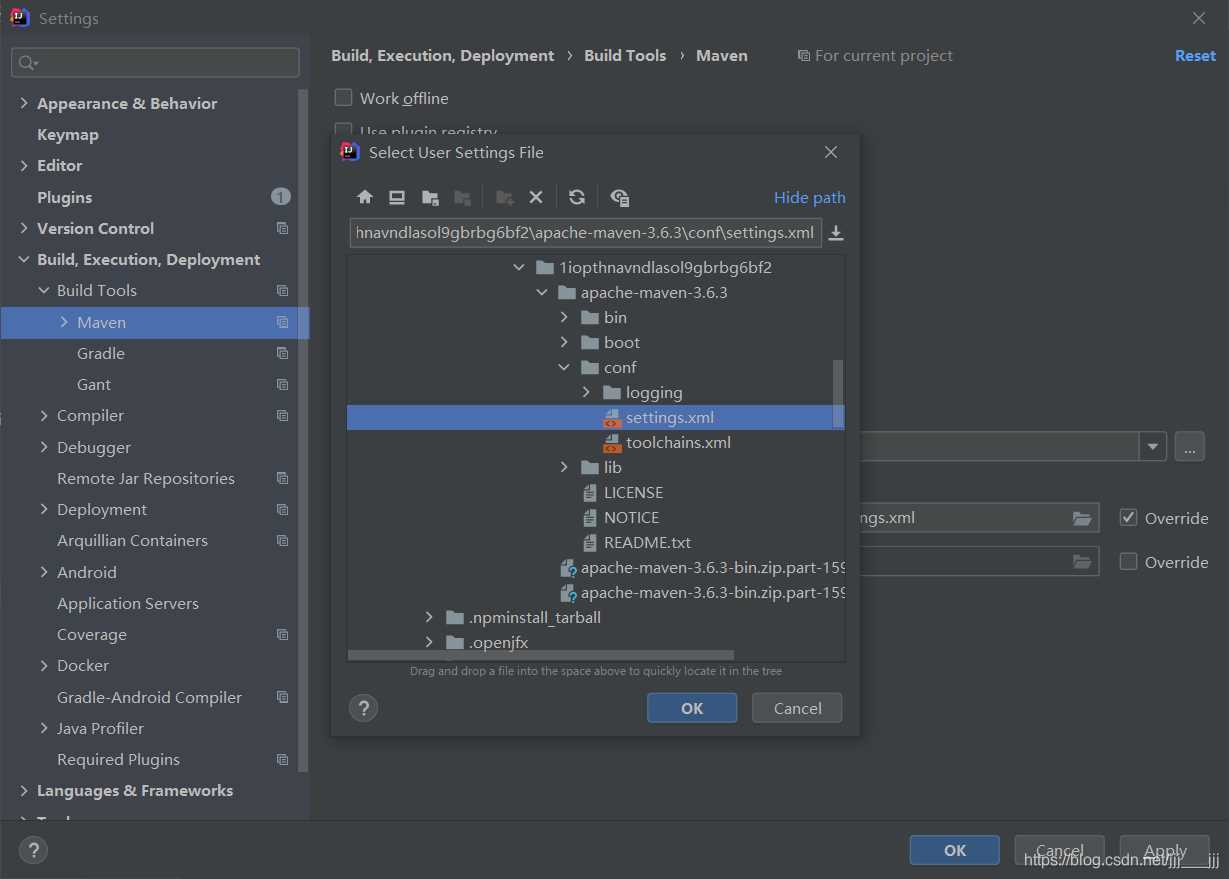This screenshot has width=1229, height=879.
Task: Expand Languages & Frameworks section
Action: coord(24,790)
